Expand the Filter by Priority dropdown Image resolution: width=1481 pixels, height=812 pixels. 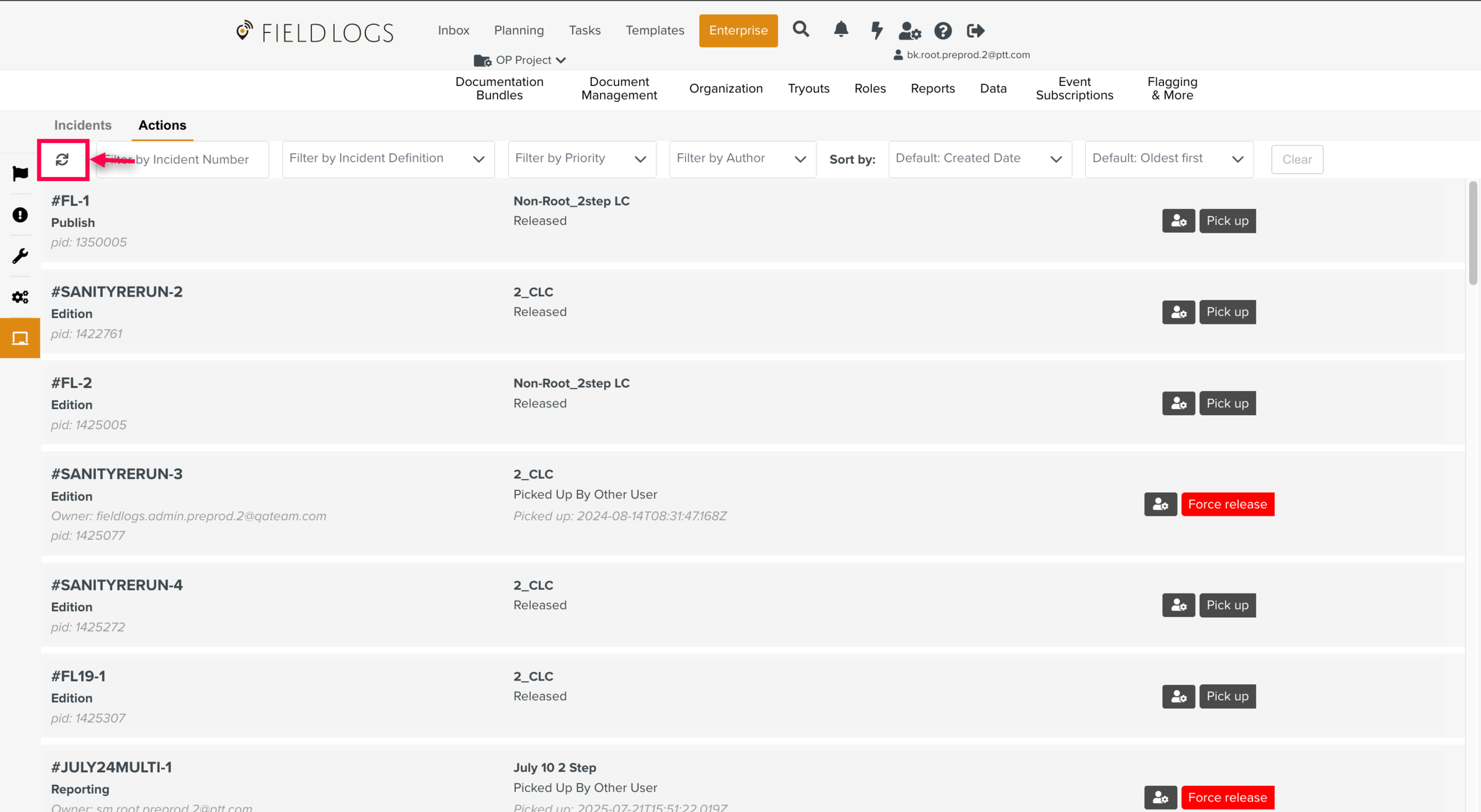[x=581, y=159]
